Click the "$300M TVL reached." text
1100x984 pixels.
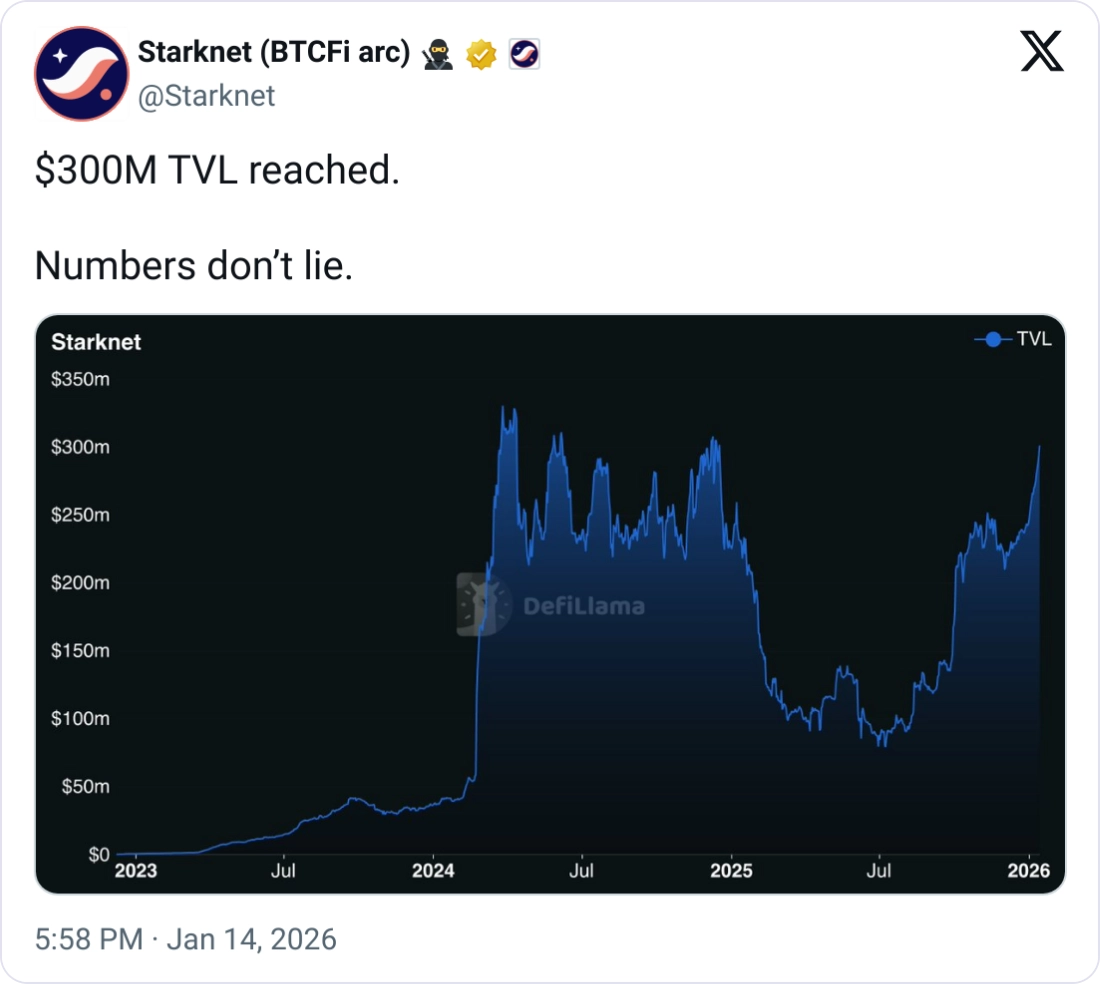point(217,170)
